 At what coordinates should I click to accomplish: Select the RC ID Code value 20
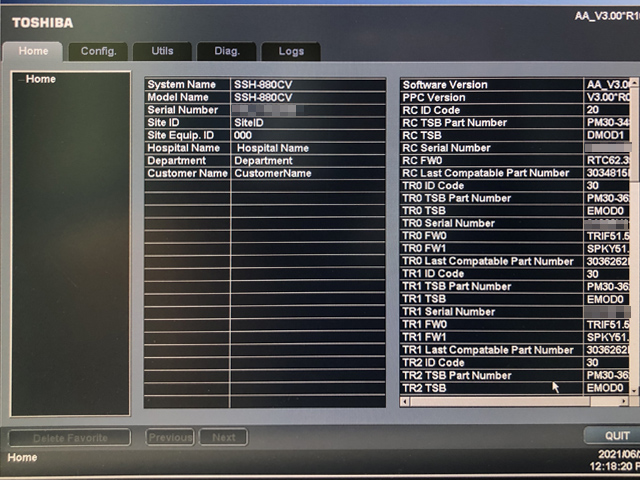607,110
